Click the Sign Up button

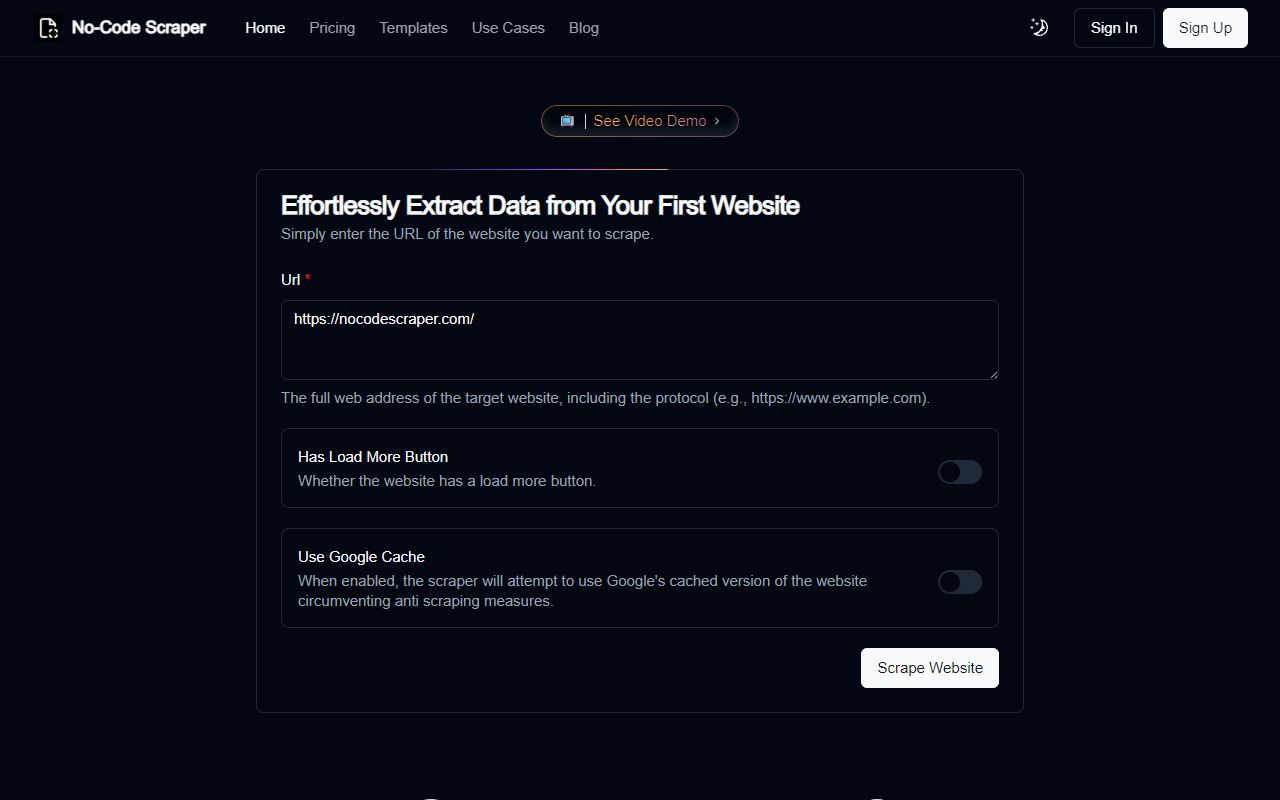1204,27
